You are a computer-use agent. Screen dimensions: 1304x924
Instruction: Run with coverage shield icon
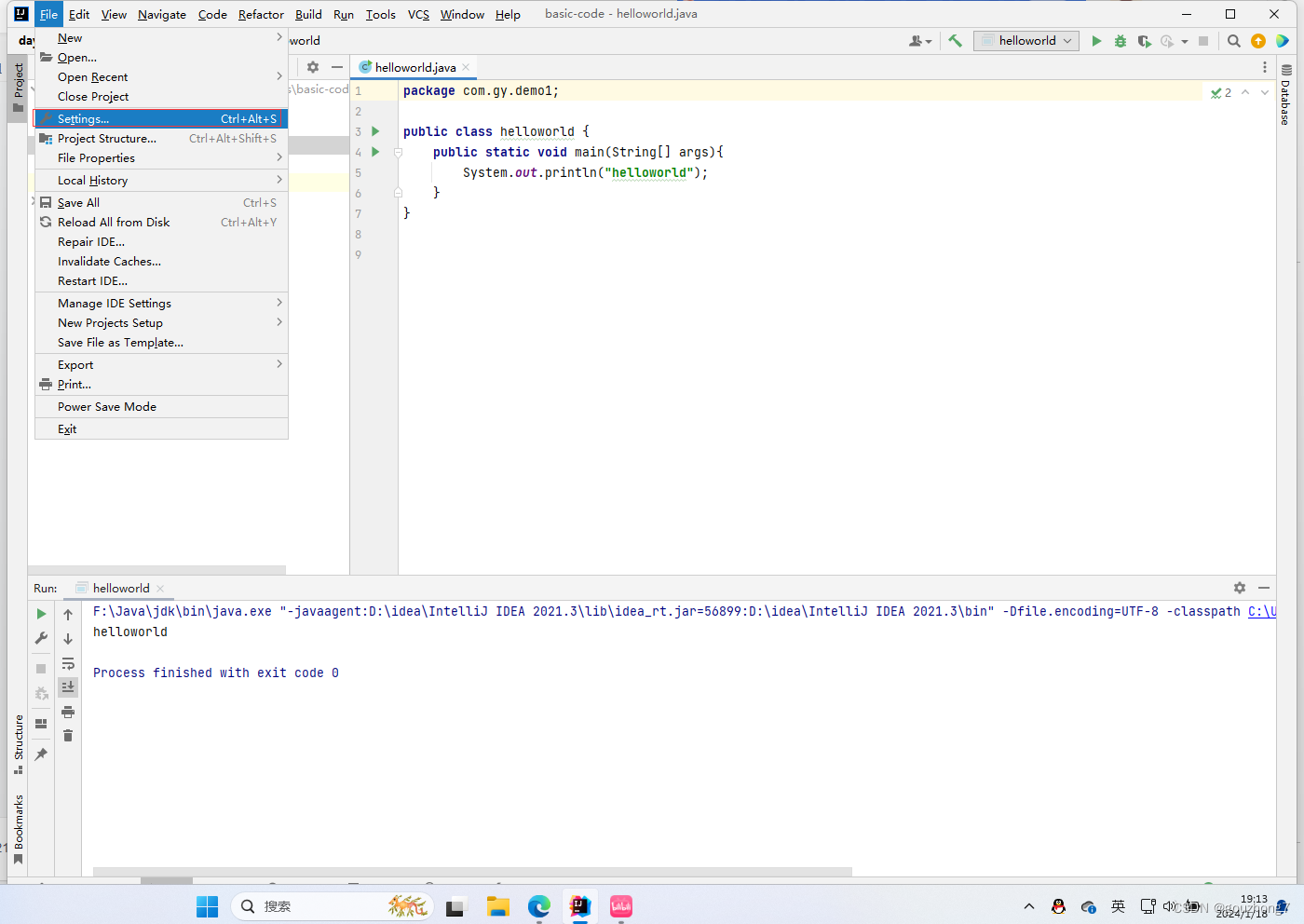(1145, 41)
